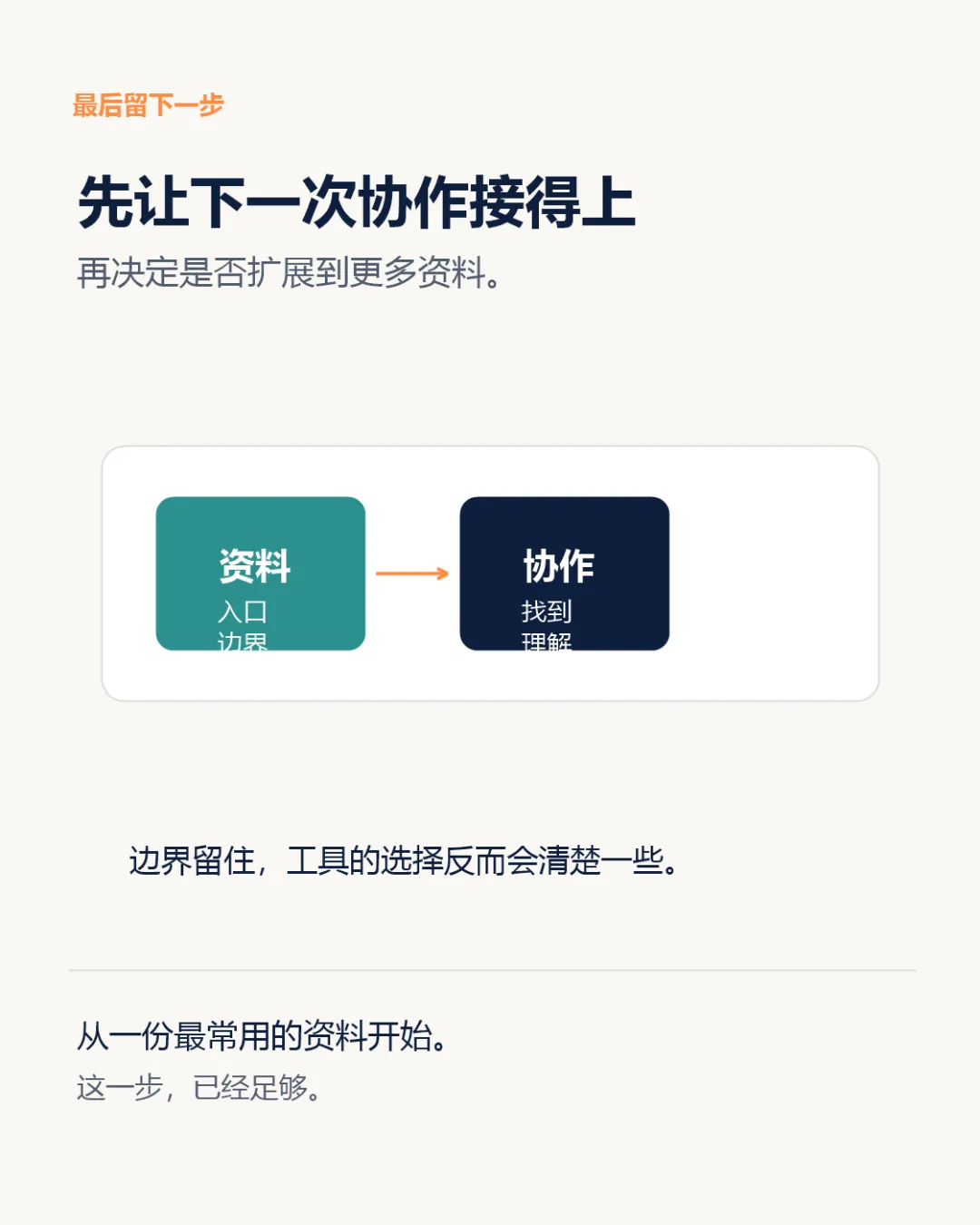Click the cut-off 理解 text in the navy card
The width and height of the screenshot is (980, 1225).
(546, 641)
